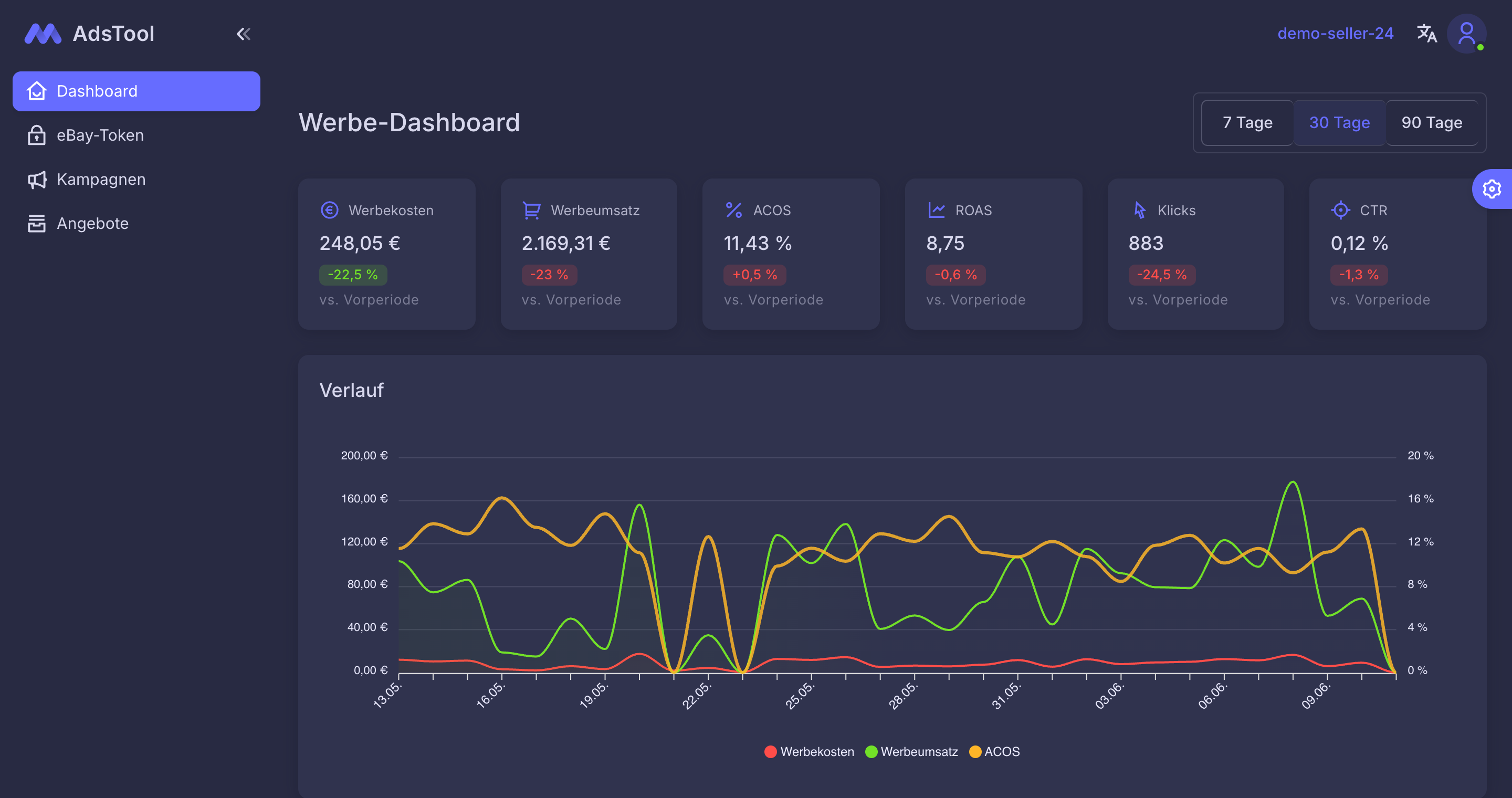The width and height of the screenshot is (1512, 798).
Task: Toggle ACOS orange legend entry
Action: [995, 752]
